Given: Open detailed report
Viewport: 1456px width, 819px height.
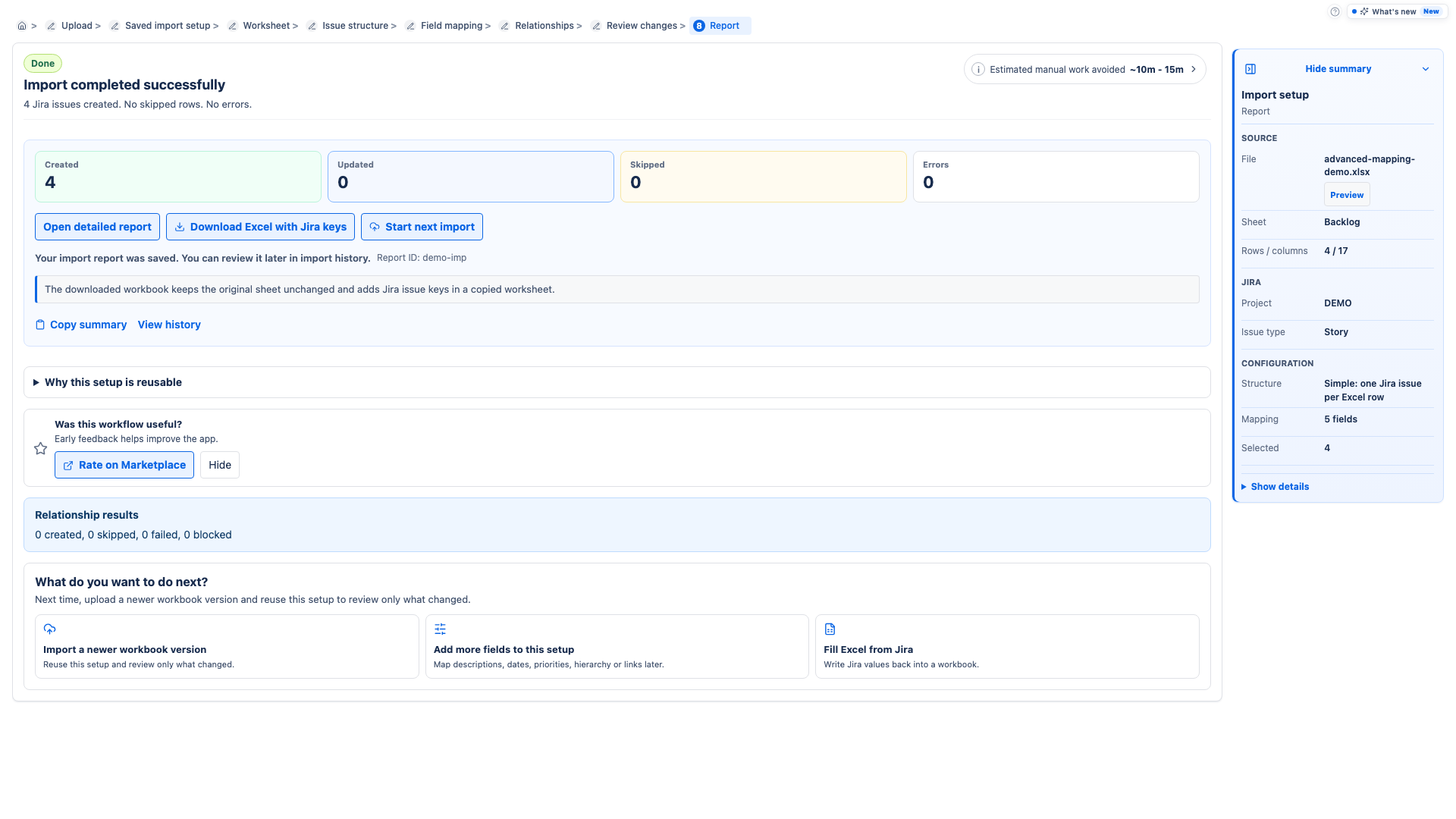Looking at the screenshot, I should coord(97,227).
